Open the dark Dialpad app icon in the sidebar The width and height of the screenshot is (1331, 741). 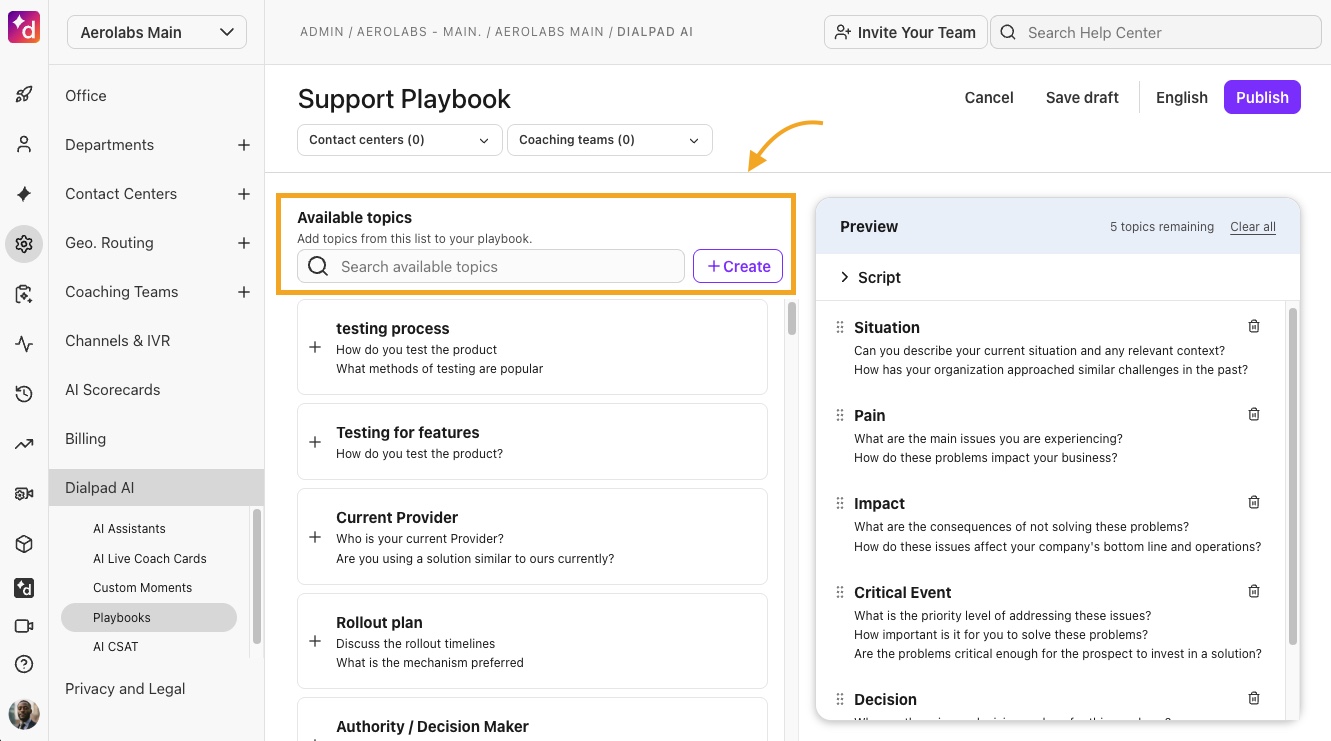pyautogui.click(x=24, y=588)
